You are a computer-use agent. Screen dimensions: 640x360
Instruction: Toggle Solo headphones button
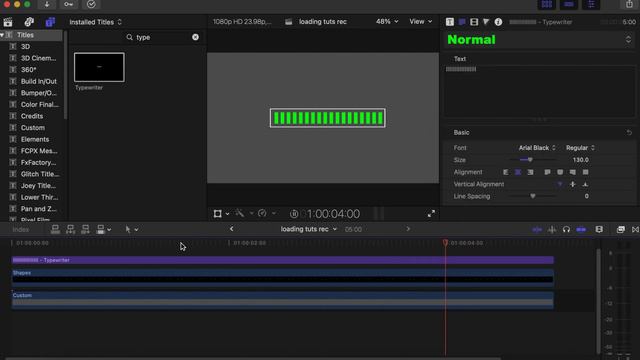pos(566,230)
